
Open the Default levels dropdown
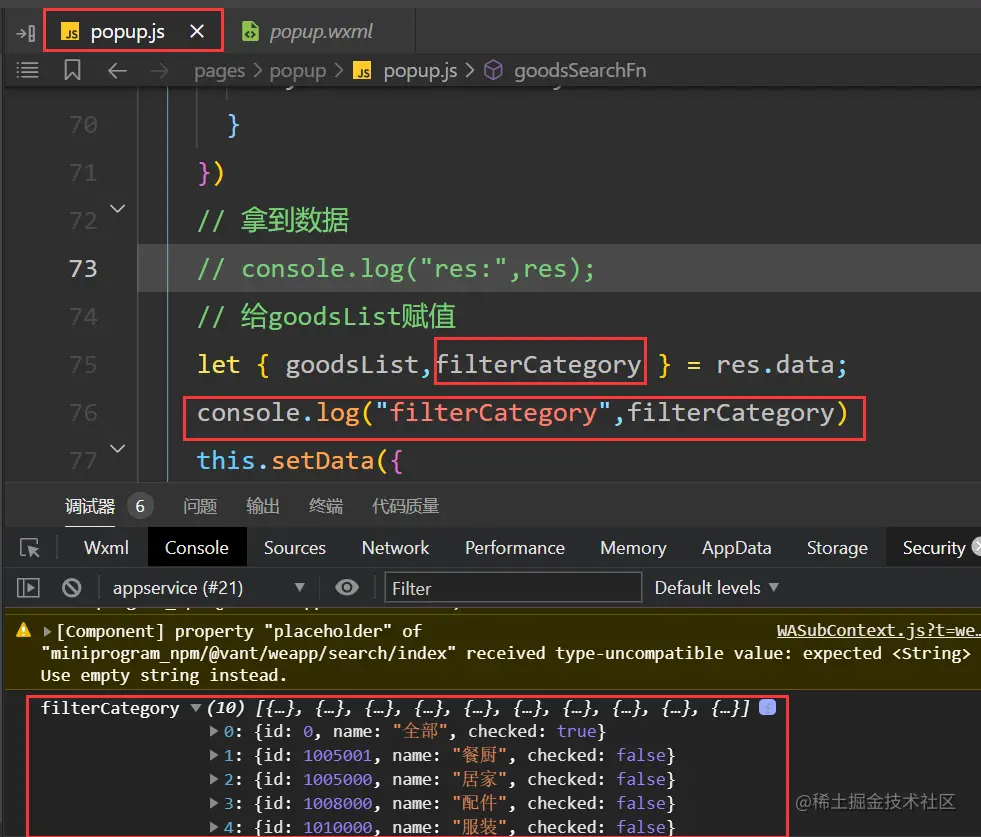[x=716, y=588]
